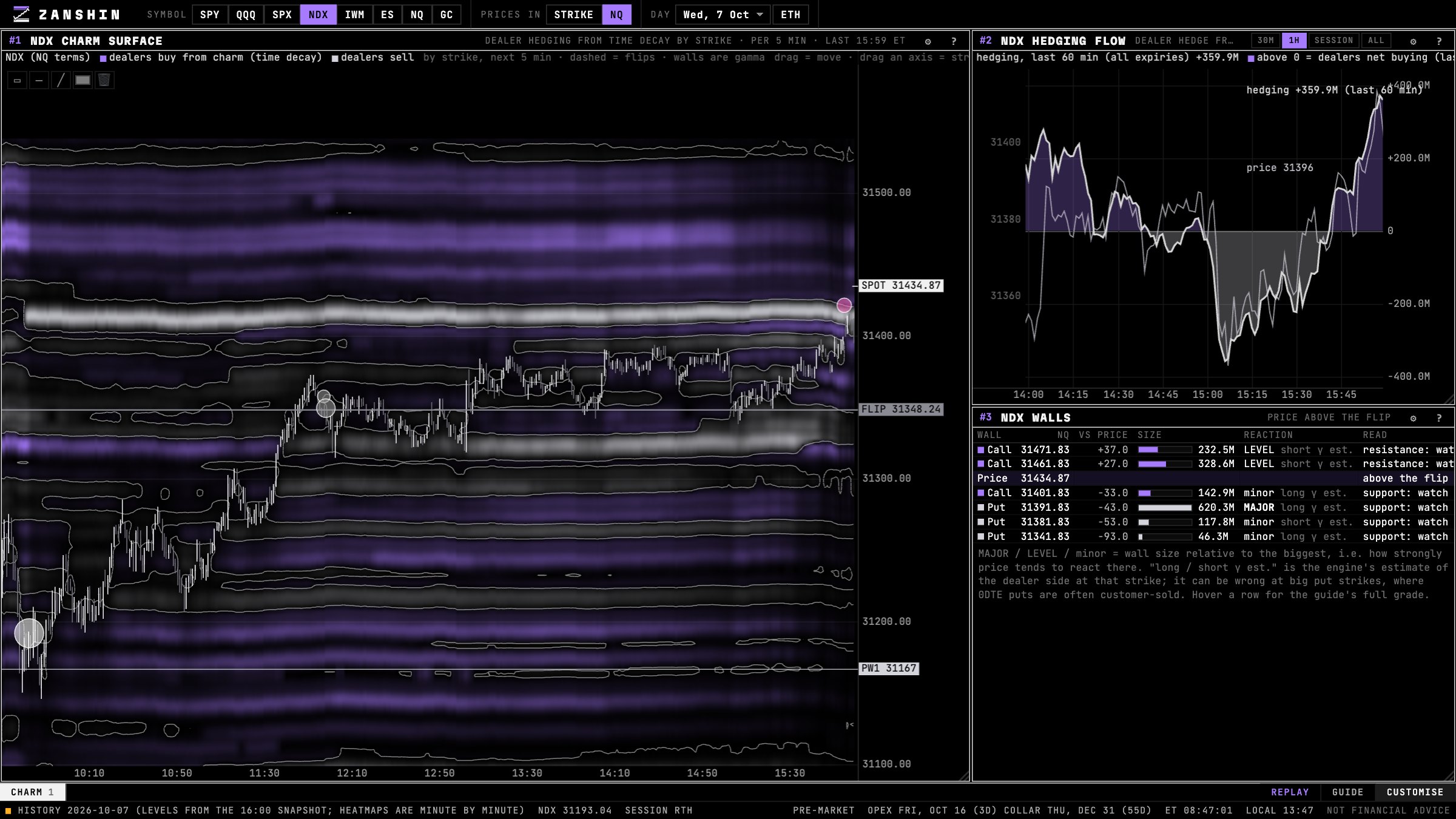1456x819 pixels.
Task: Click the Call 31471.83 wall row
Action: [x=1213, y=450]
